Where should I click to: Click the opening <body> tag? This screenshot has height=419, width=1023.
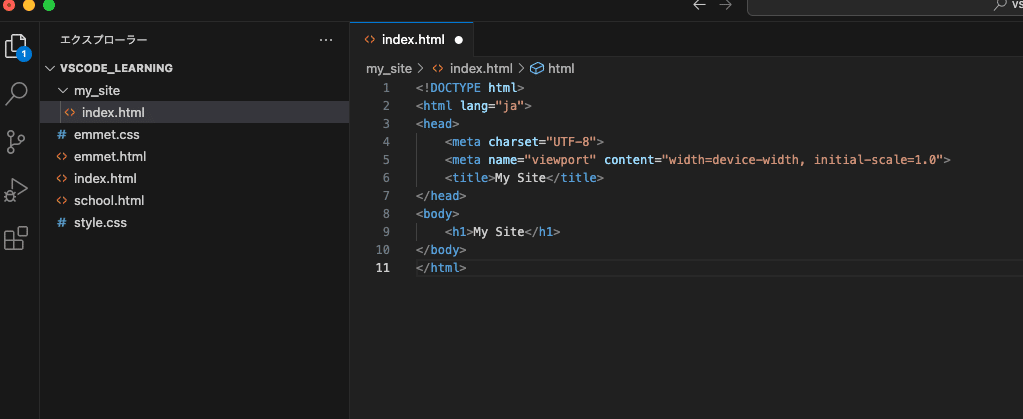click(x=437, y=213)
